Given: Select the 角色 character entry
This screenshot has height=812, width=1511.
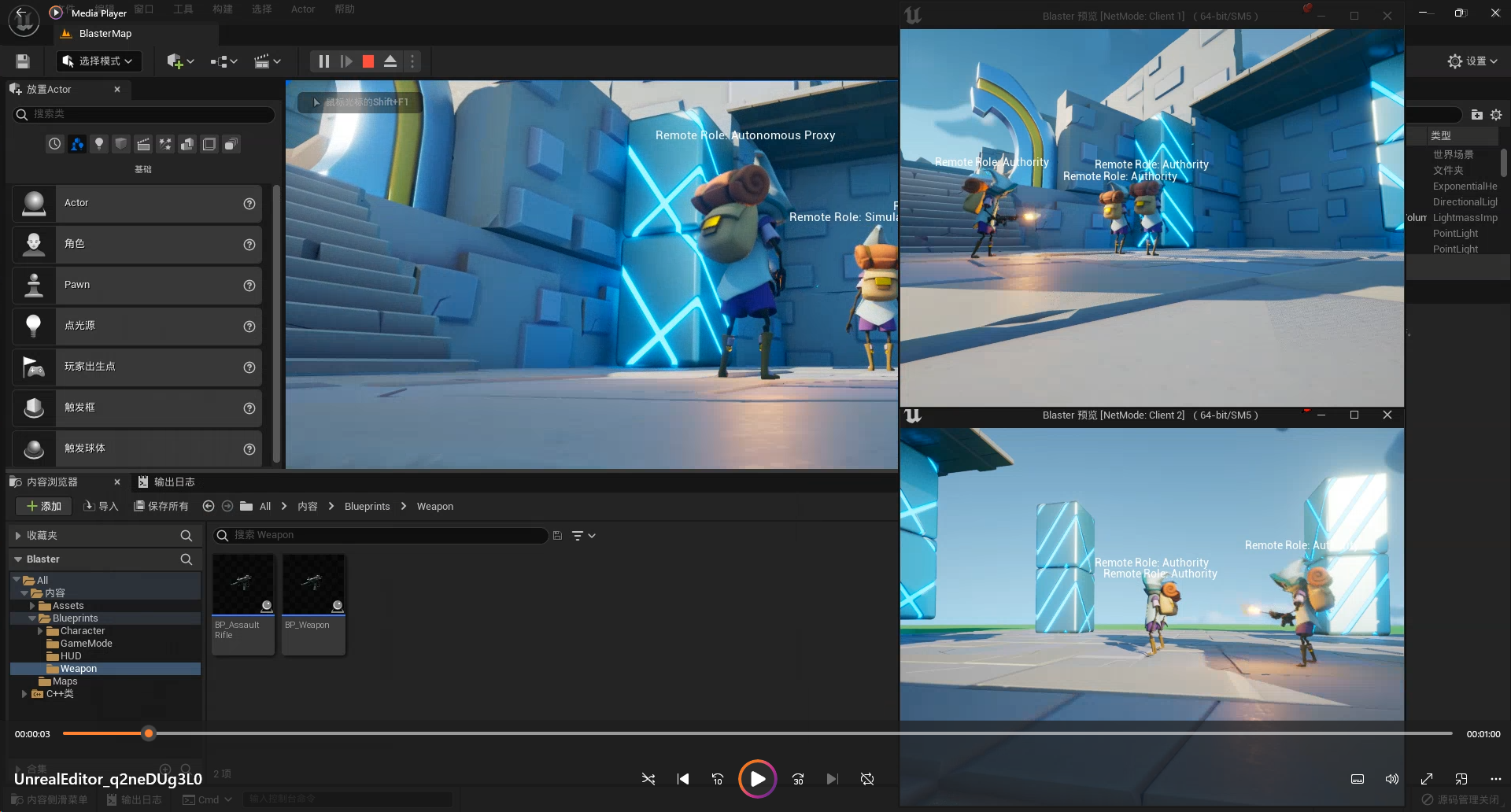Looking at the screenshot, I should point(137,245).
